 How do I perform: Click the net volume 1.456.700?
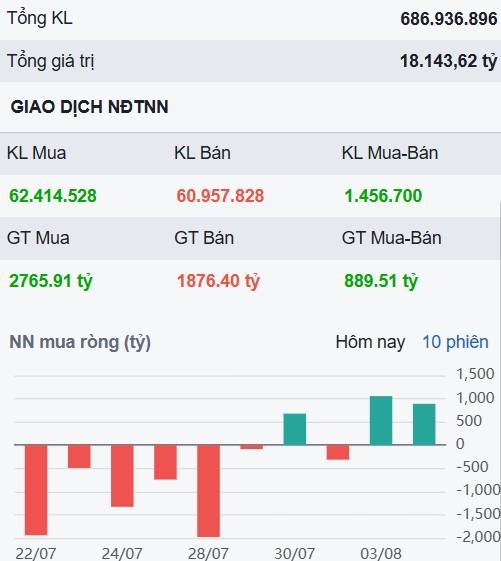click(383, 196)
